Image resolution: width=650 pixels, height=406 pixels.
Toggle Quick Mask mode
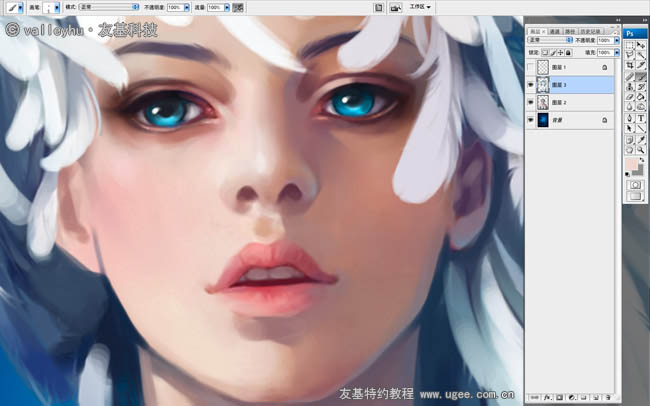tap(635, 185)
